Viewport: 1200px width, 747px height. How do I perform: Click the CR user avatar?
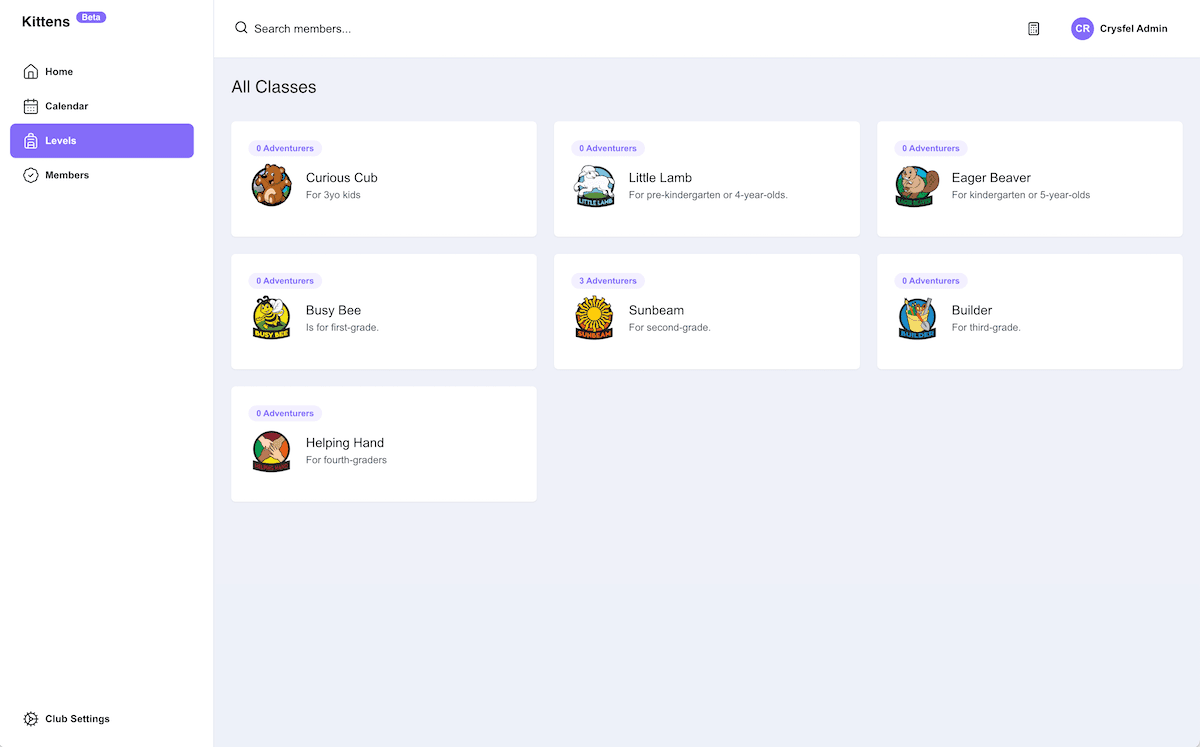pos(1082,29)
